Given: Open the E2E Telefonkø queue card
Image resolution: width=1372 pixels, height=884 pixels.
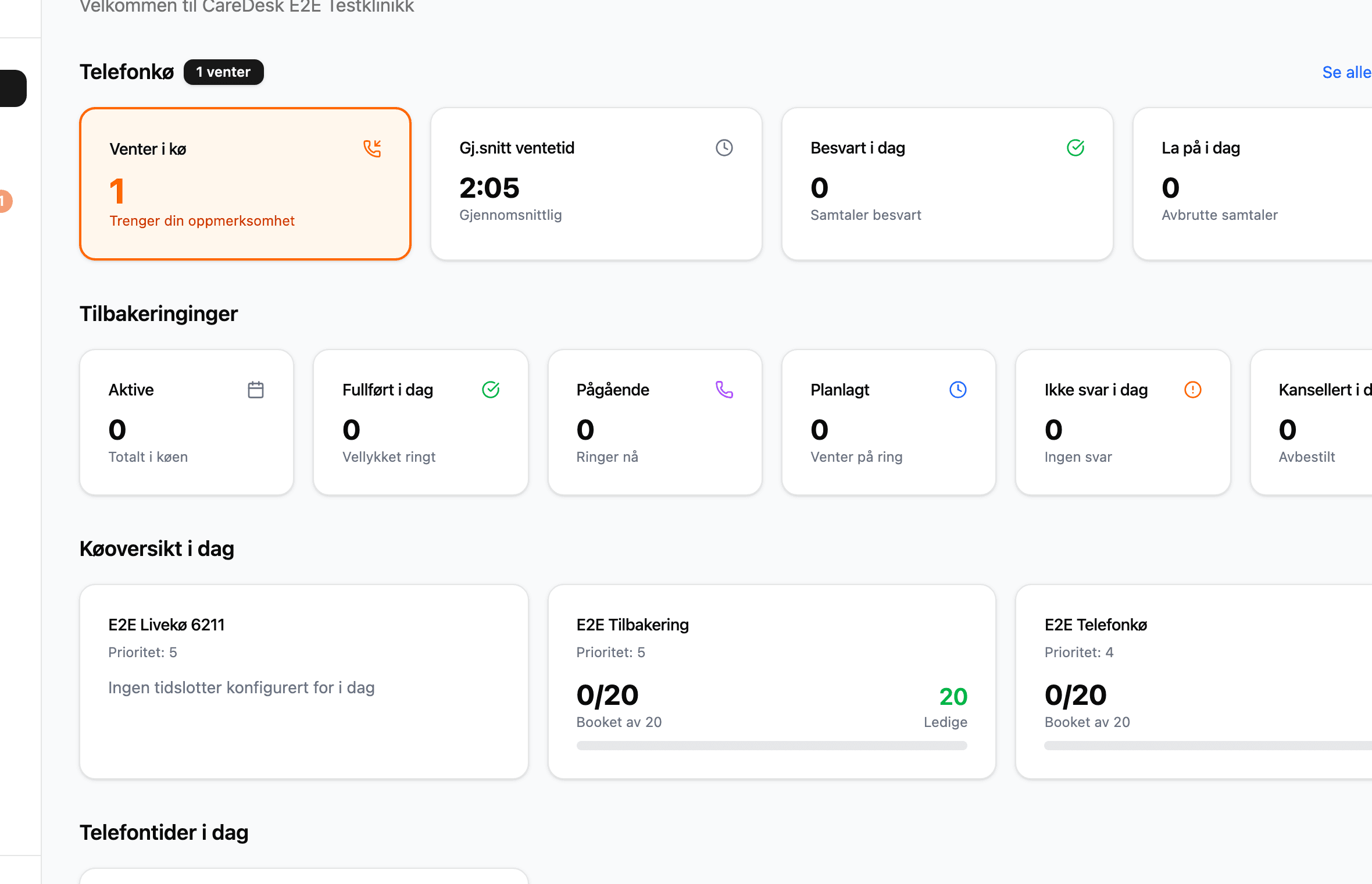Looking at the screenshot, I should [1194, 682].
